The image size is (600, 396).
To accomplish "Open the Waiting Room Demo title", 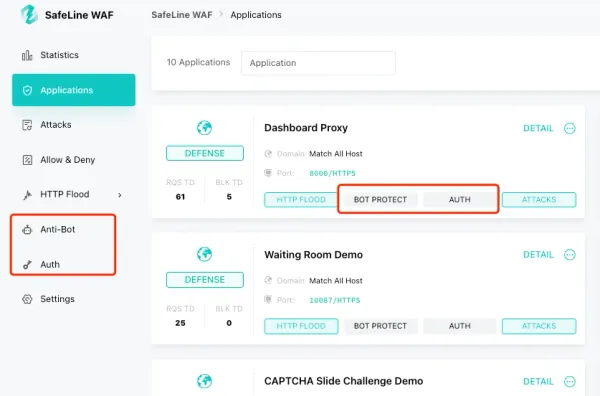I will click(313, 255).
